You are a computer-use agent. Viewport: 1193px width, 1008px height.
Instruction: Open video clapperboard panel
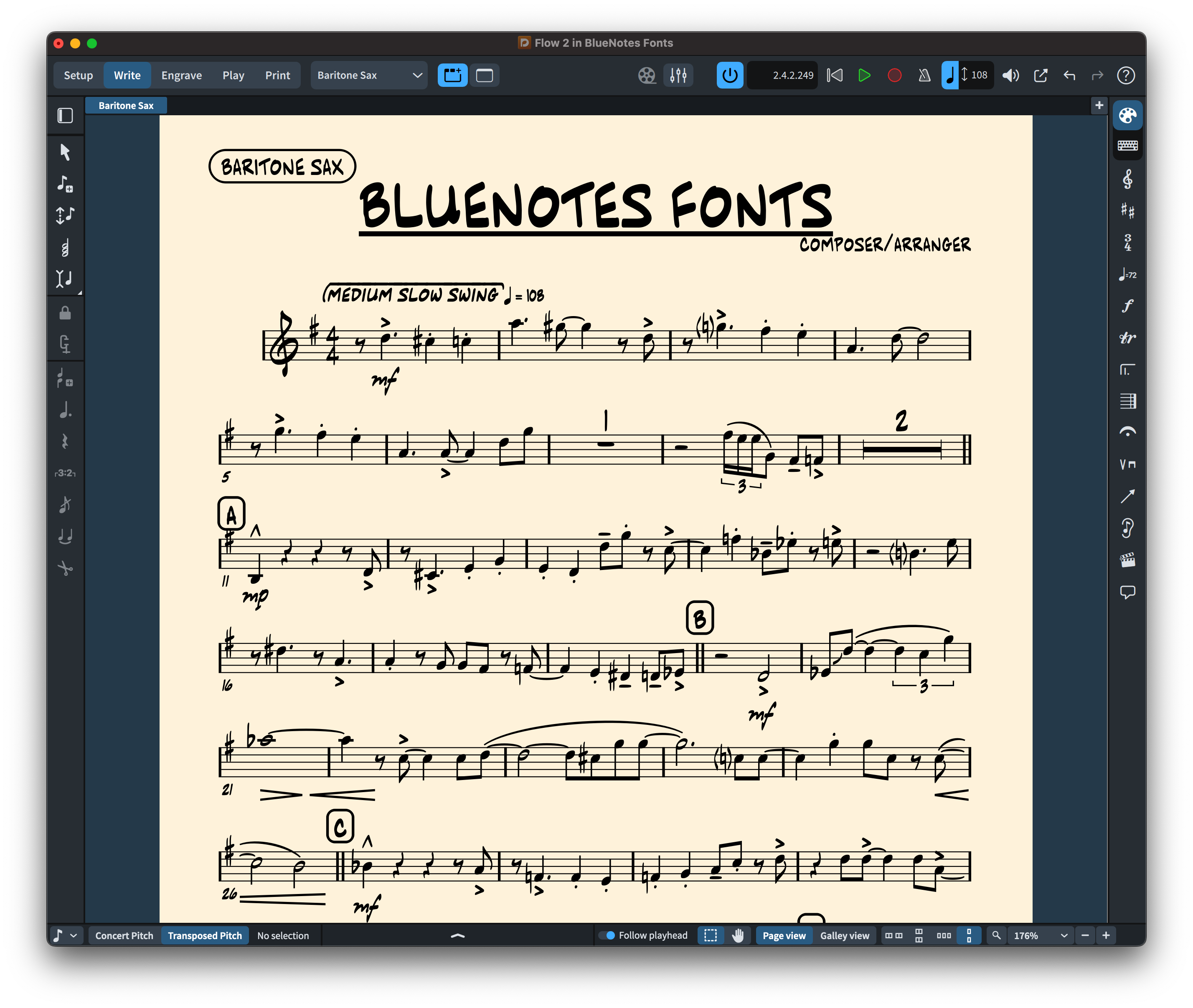(x=1127, y=560)
